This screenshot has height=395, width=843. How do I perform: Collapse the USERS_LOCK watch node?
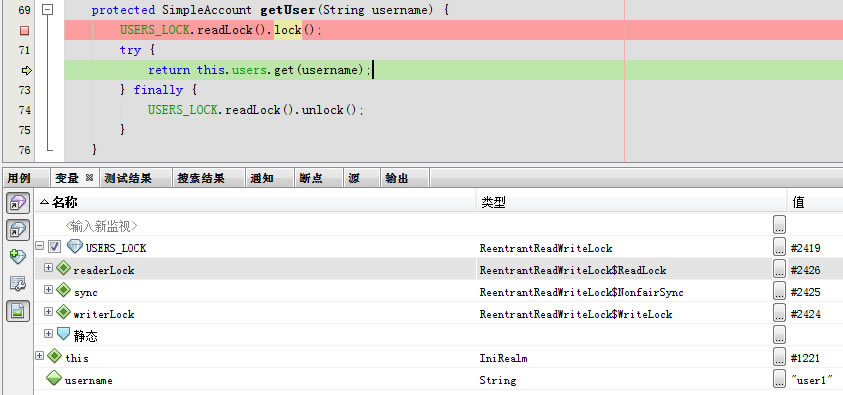point(39,246)
